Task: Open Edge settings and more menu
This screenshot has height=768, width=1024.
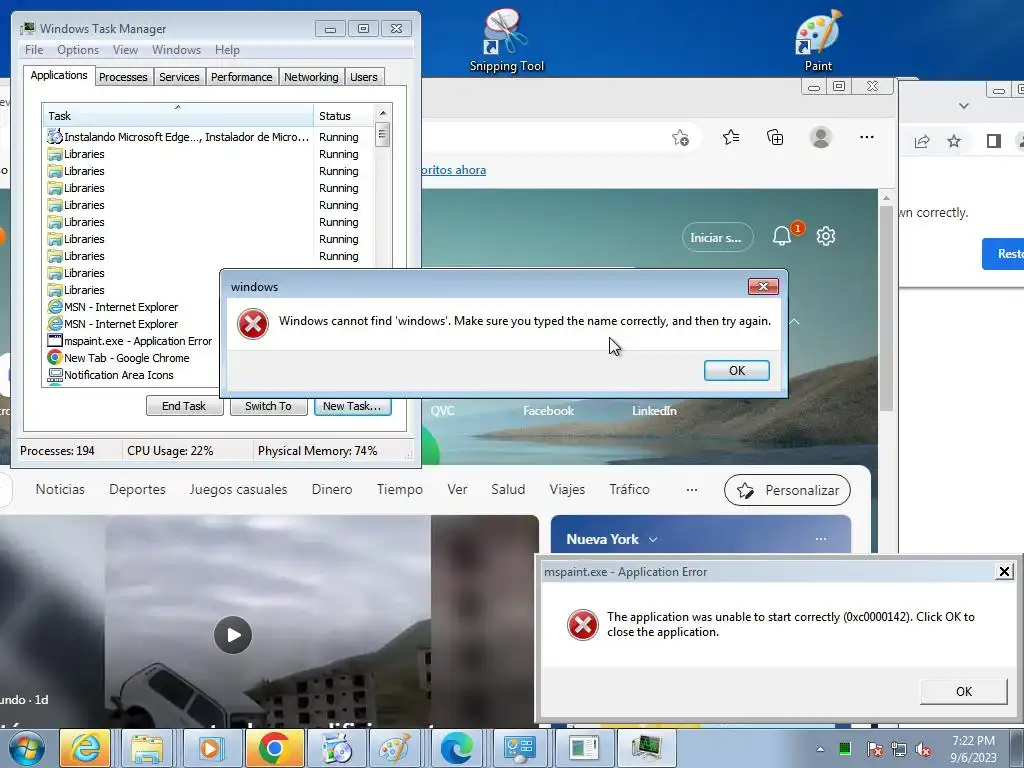Action: click(x=867, y=137)
